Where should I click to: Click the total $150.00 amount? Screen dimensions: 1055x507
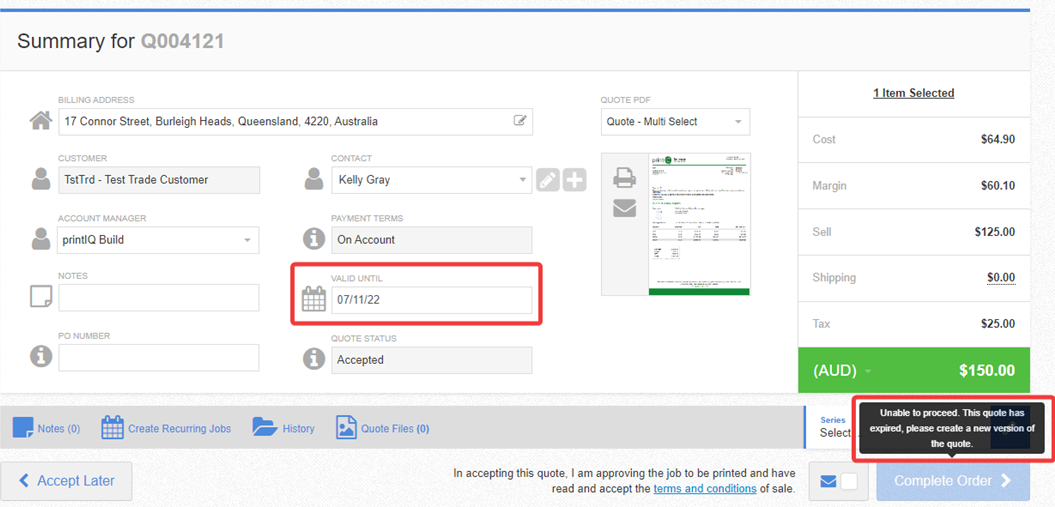click(x=987, y=370)
